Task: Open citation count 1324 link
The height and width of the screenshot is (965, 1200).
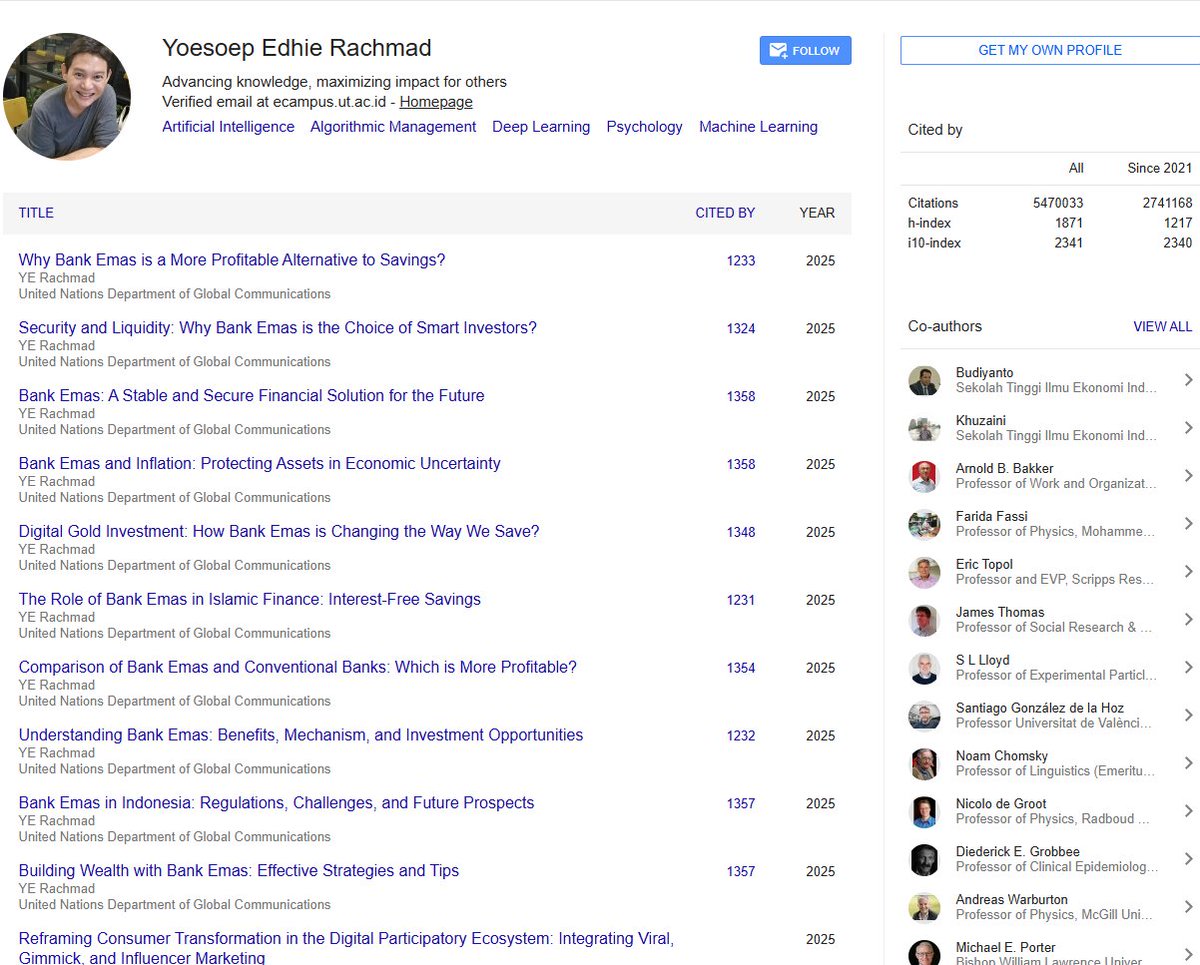Action: [x=741, y=329]
